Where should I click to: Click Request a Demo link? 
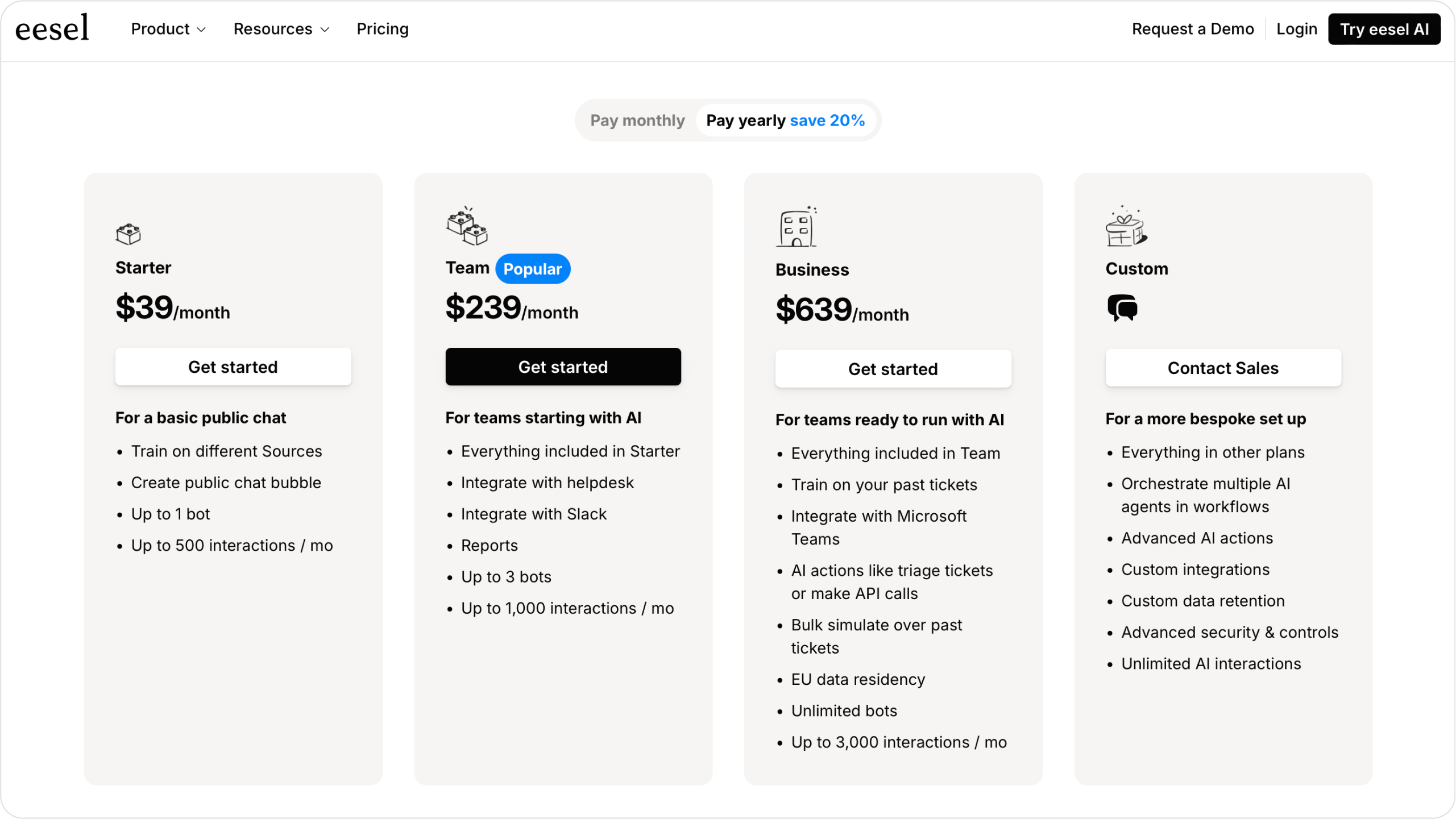pyautogui.click(x=1193, y=29)
